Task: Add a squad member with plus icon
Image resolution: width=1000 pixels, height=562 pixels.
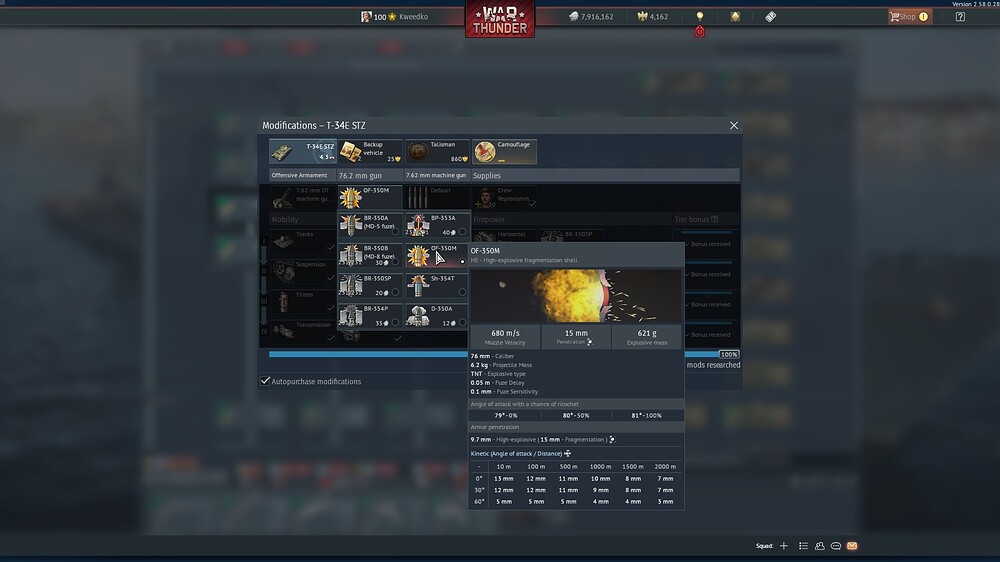Action: (784, 546)
